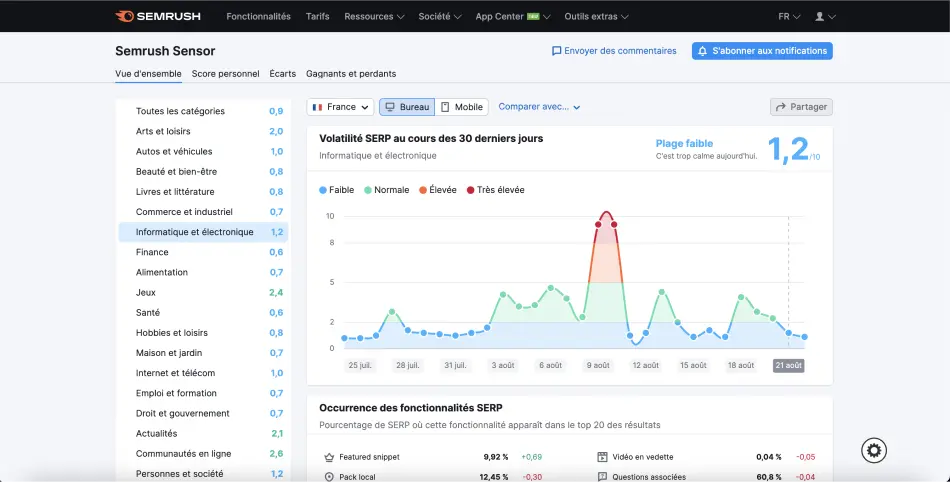Click the 18 août axis label
950x482 pixels.
tap(741, 365)
